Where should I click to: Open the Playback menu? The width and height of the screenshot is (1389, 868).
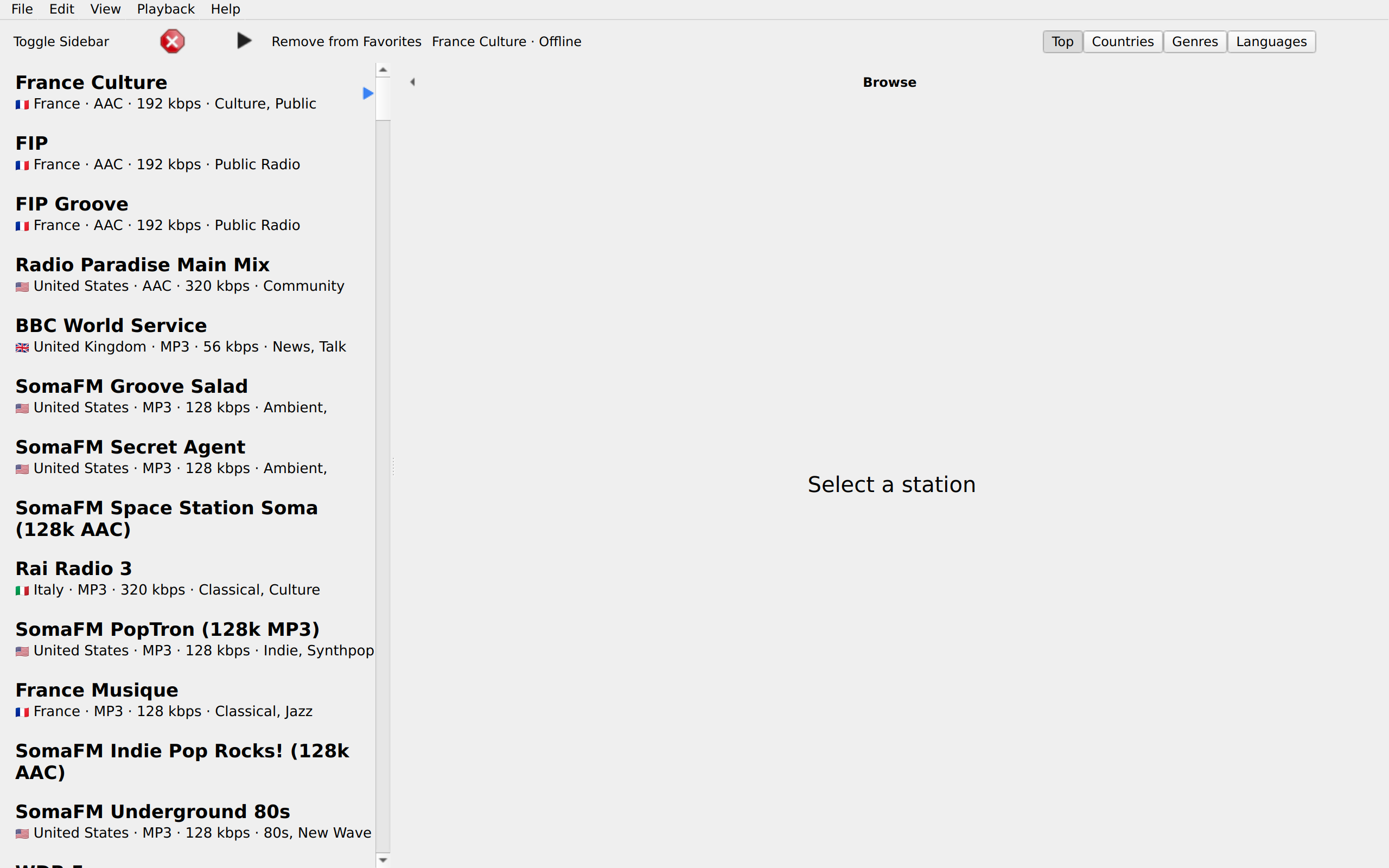(x=166, y=9)
